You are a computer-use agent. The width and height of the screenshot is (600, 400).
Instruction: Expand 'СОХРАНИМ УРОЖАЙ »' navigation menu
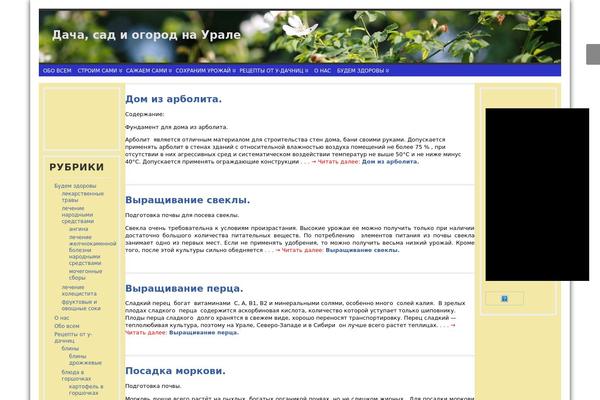(205, 70)
